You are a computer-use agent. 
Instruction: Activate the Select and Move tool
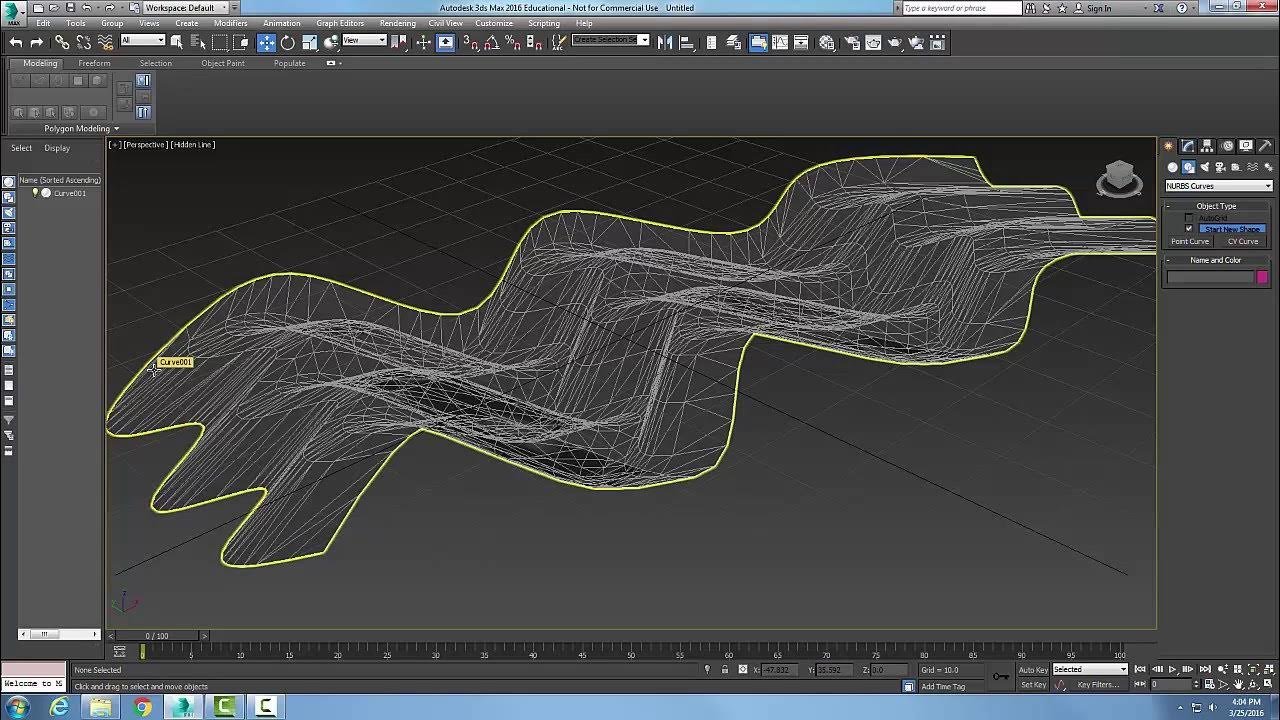tap(266, 42)
